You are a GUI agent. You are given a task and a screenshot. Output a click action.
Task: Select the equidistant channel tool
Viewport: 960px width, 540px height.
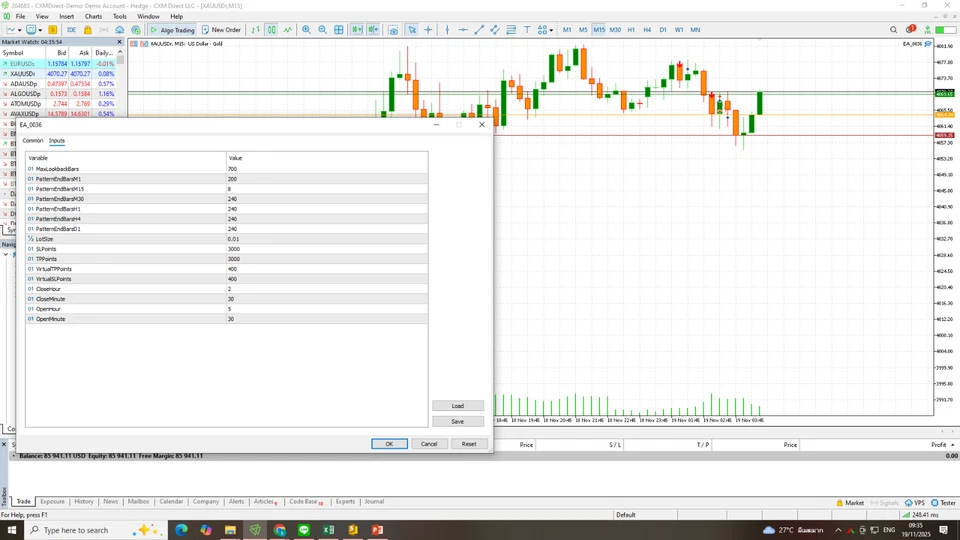(495, 29)
